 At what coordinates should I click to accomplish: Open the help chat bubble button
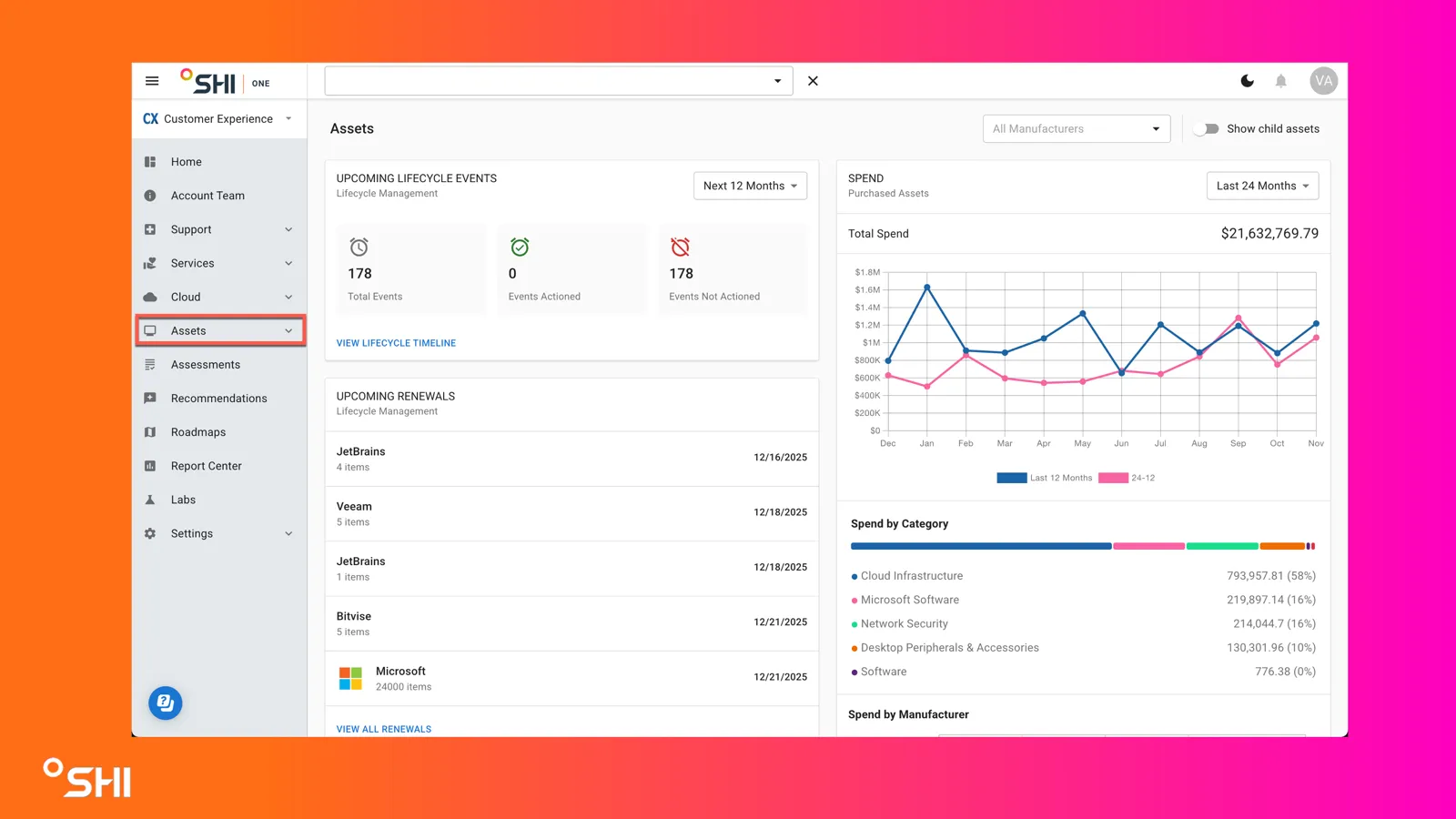[x=166, y=703]
